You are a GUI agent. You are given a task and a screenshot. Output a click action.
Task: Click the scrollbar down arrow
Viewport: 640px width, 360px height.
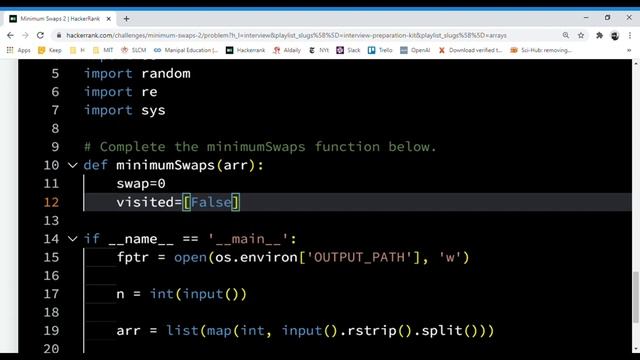click(x=636, y=349)
